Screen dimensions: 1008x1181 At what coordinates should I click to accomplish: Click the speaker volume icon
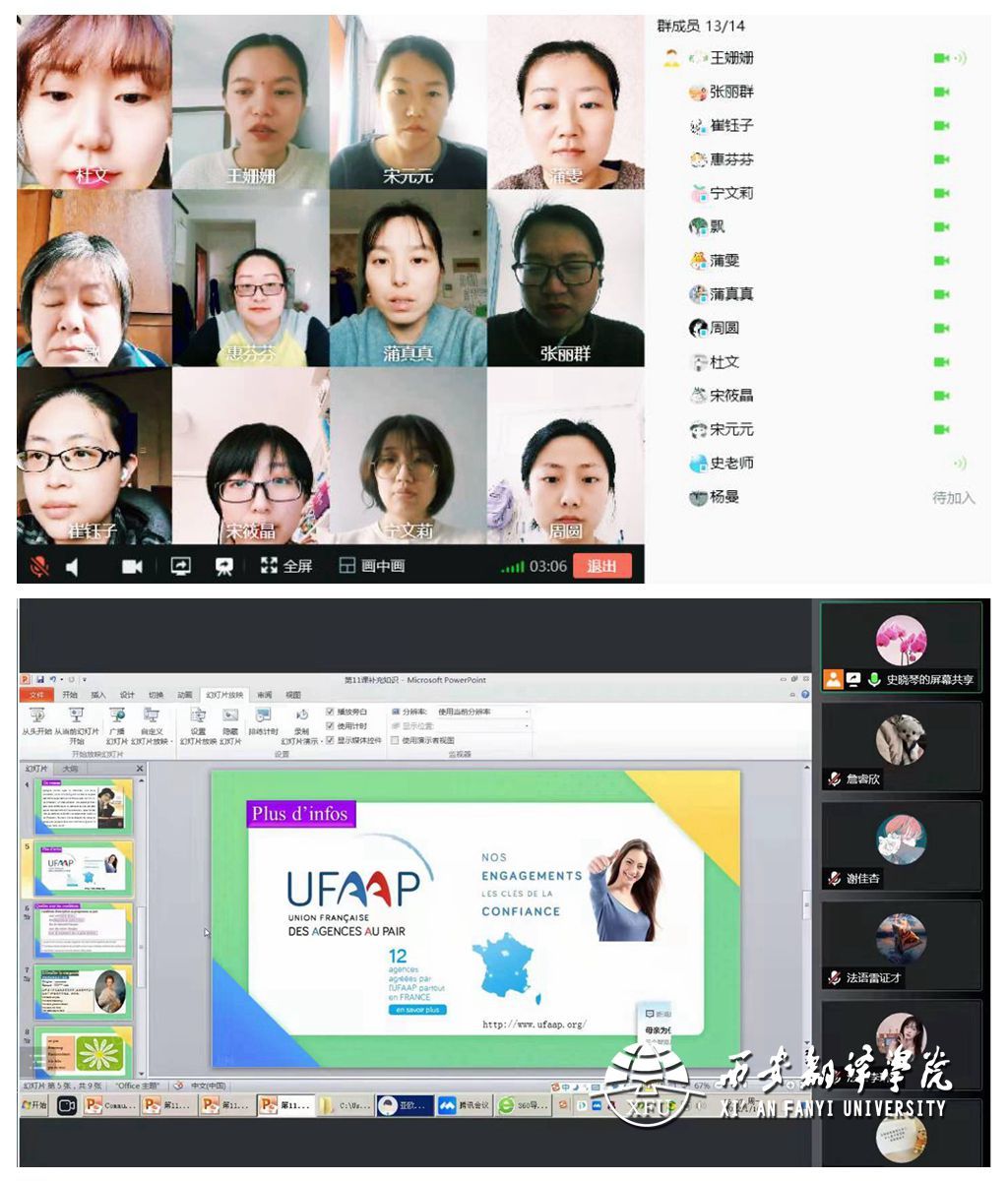[73, 566]
